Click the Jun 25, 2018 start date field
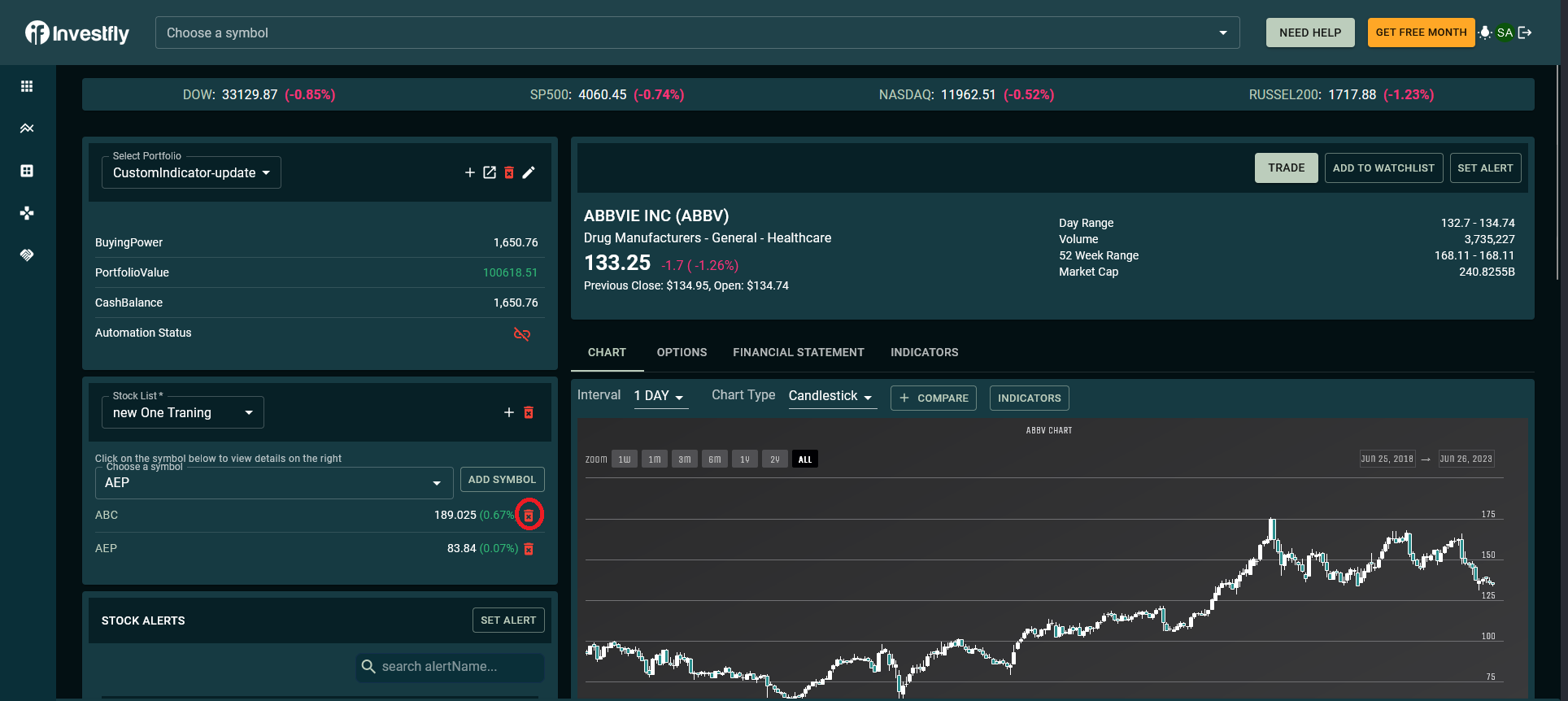This screenshot has width=1568, height=701. (x=1387, y=459)
